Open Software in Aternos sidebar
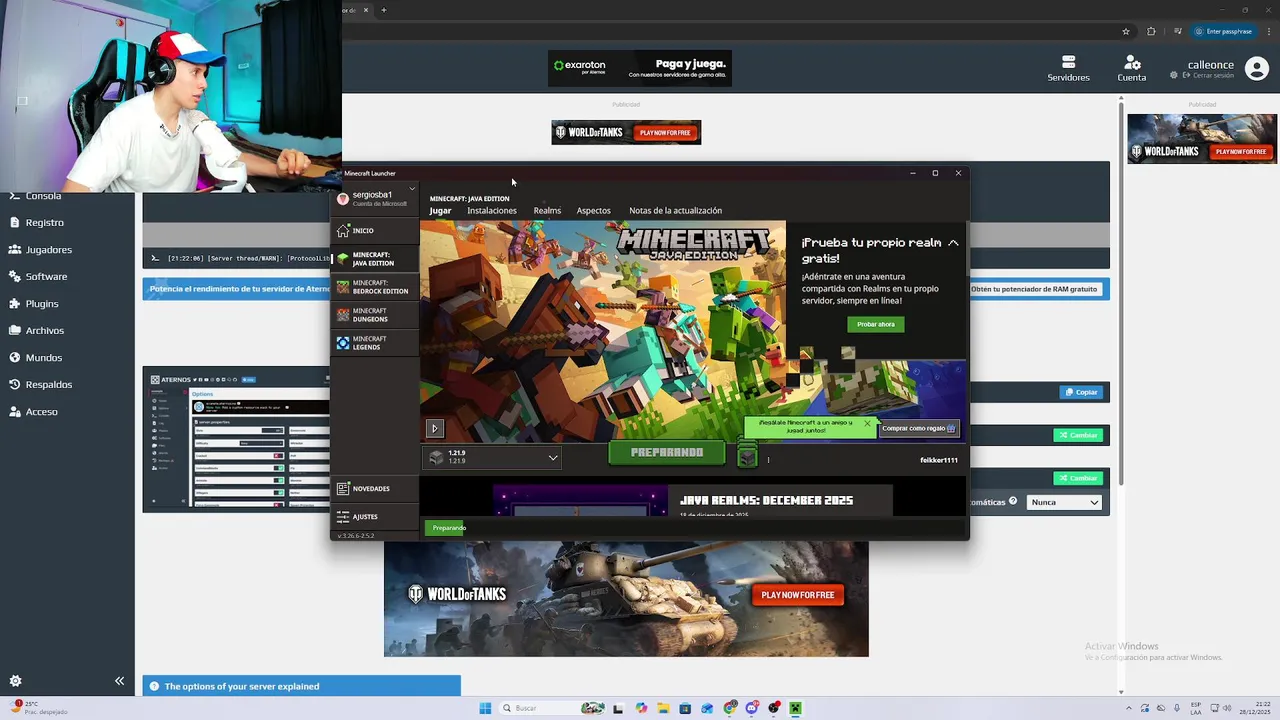 click(x=46, y=277)
